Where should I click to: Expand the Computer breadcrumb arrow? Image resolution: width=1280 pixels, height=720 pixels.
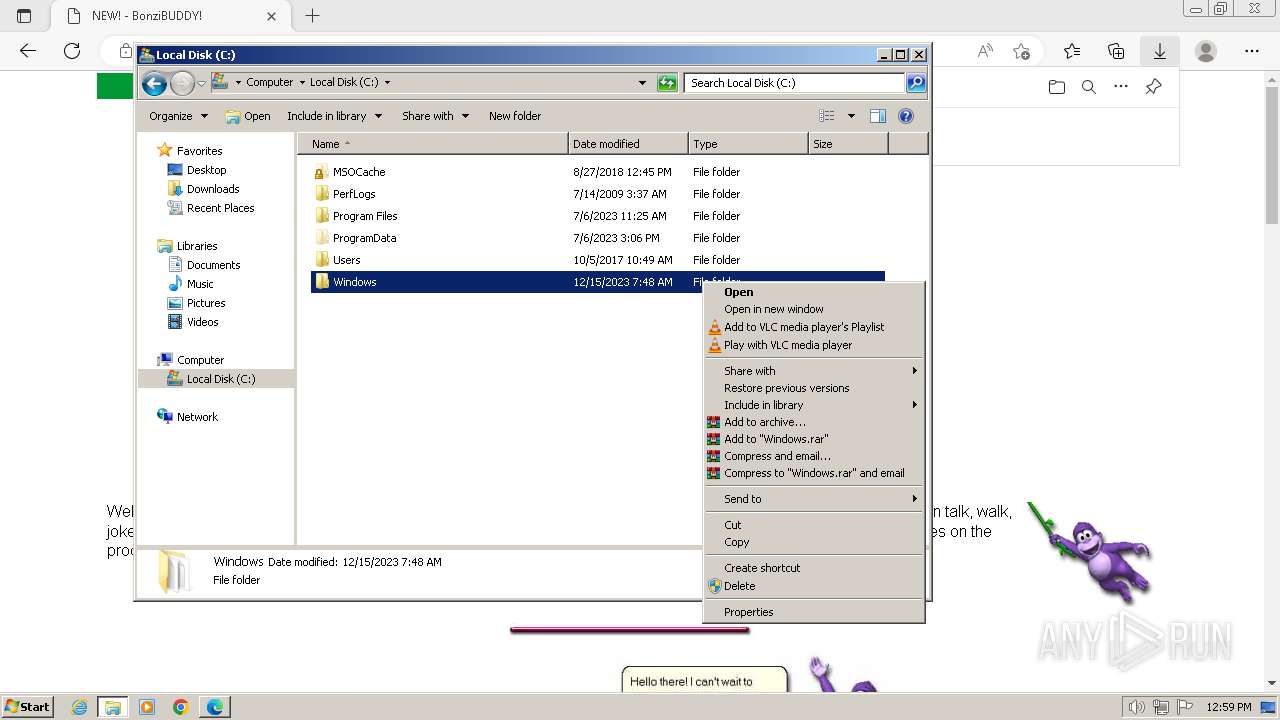(301, 83)
